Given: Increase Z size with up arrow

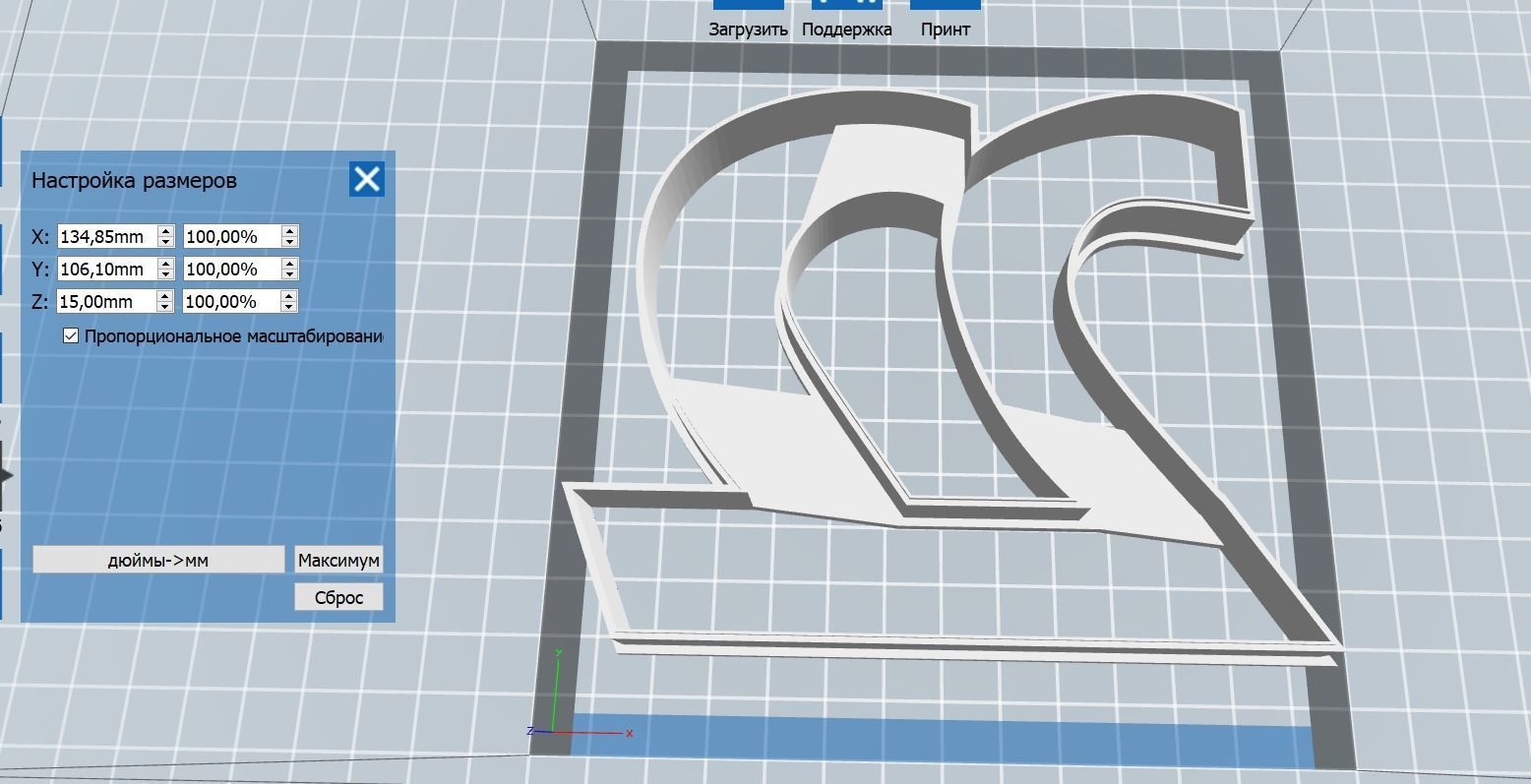Looking at the screenshot, I should pos(165,297).
